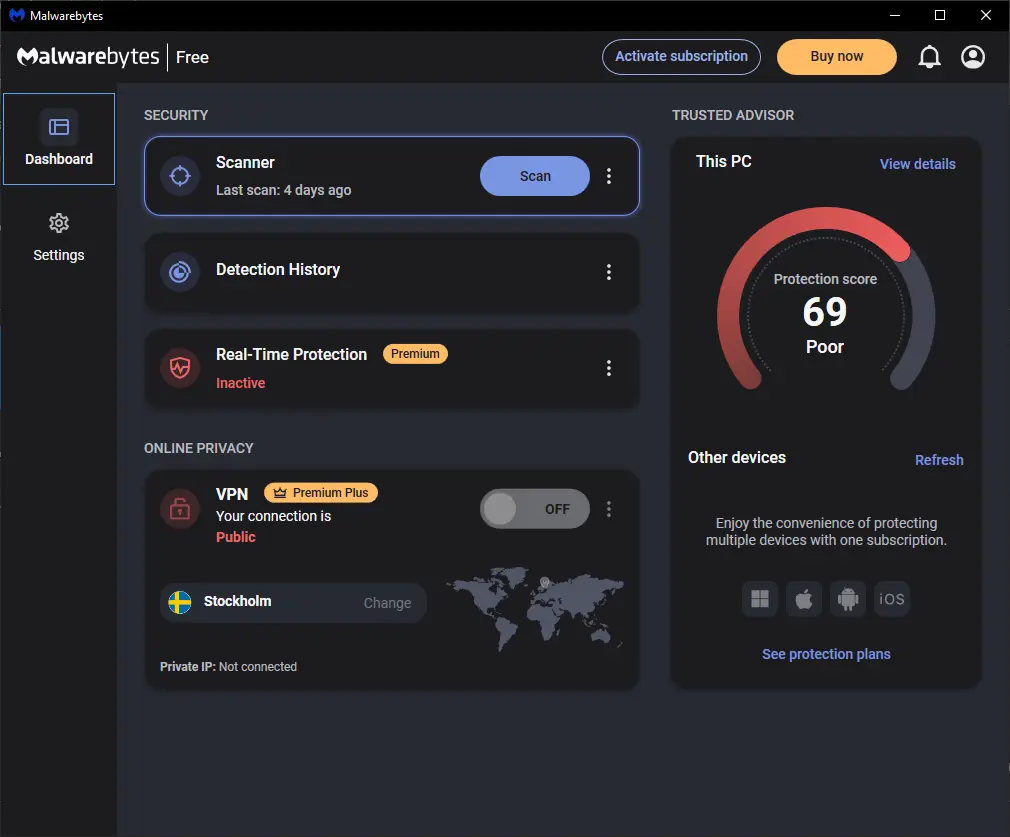This screenshot has height=837, width=1010.
Task: Open the notifications bell
Action: 929,57
